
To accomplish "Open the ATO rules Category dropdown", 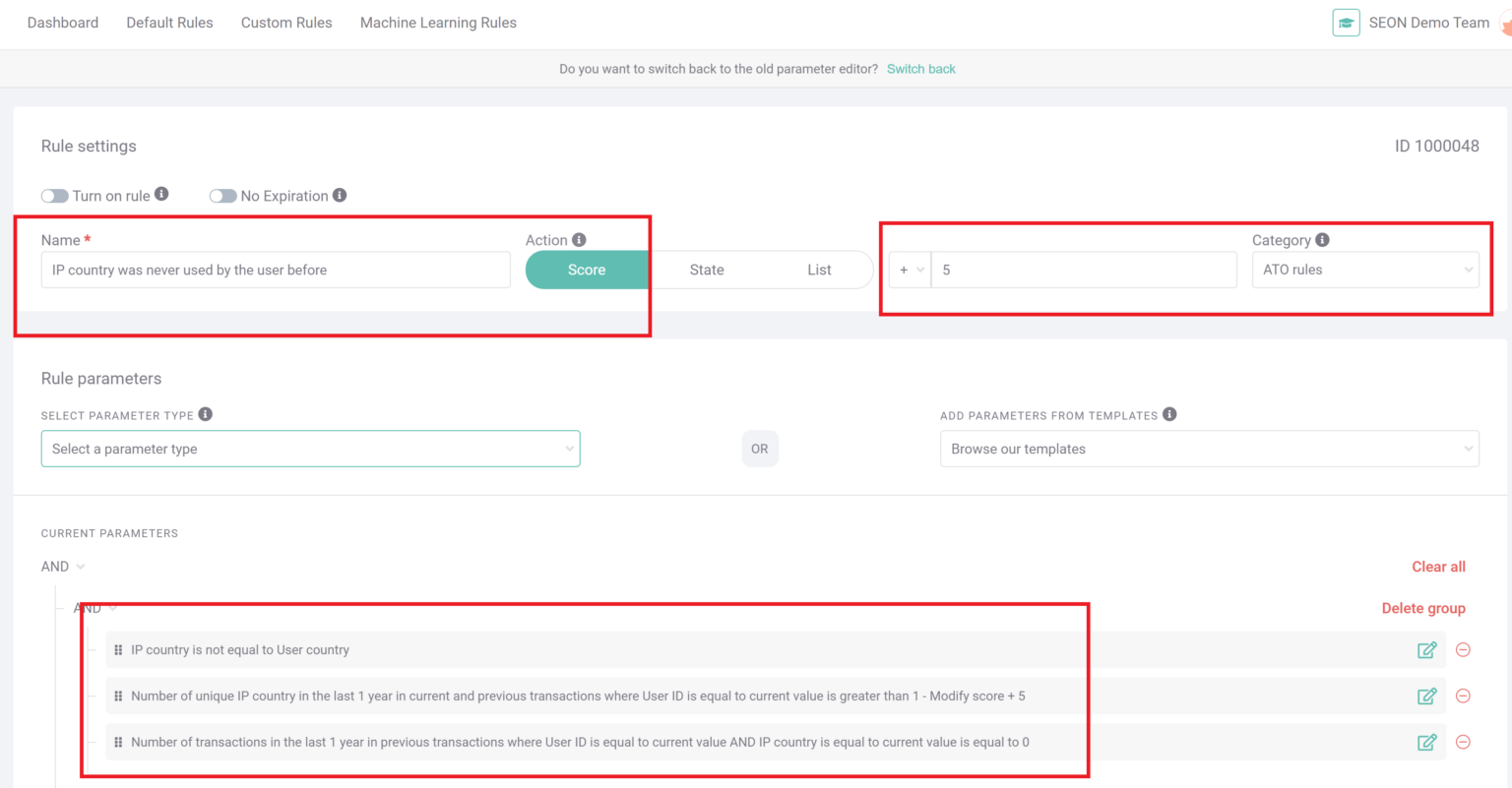I will click(1364, 270).
